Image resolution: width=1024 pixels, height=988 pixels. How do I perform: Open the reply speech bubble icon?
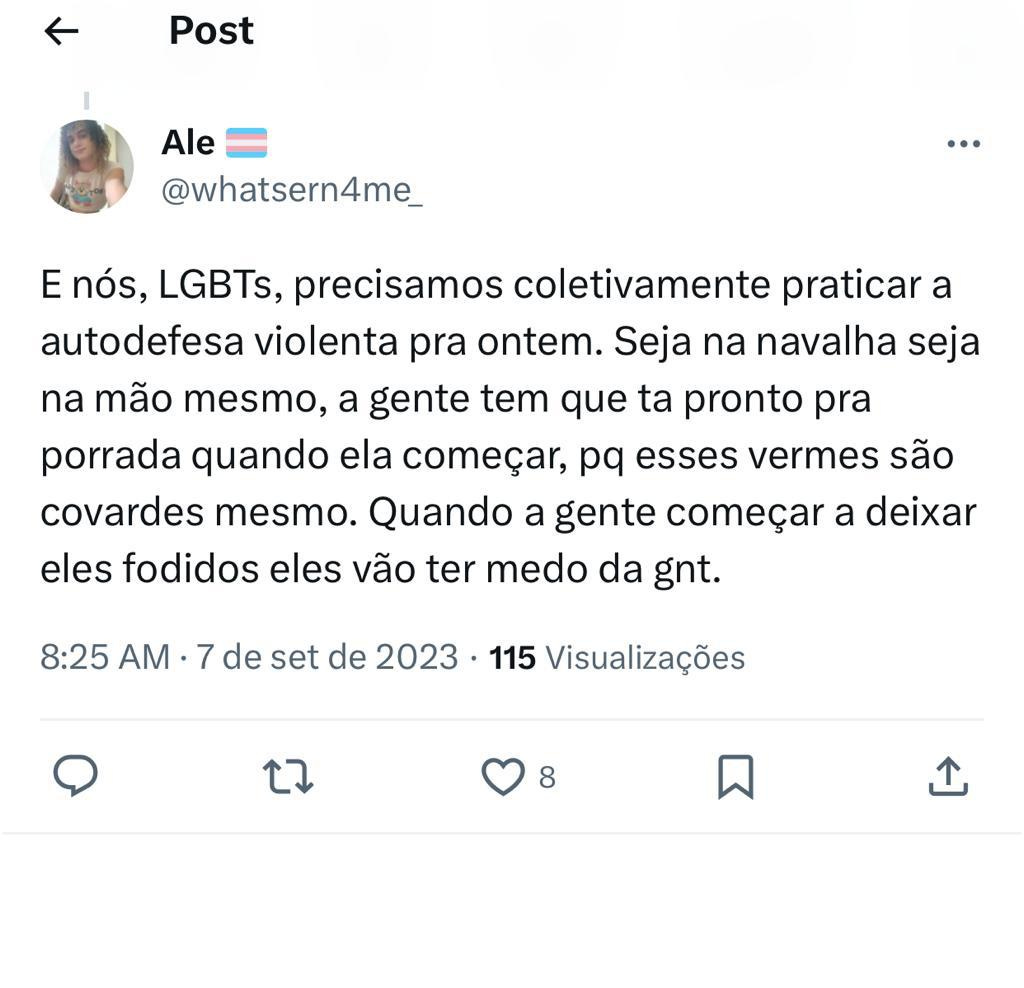[75, 775]
